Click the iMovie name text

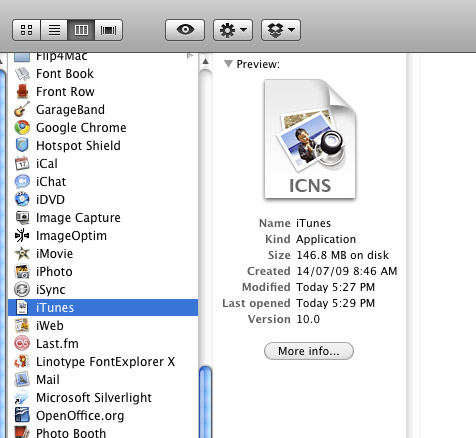point(54,254)
